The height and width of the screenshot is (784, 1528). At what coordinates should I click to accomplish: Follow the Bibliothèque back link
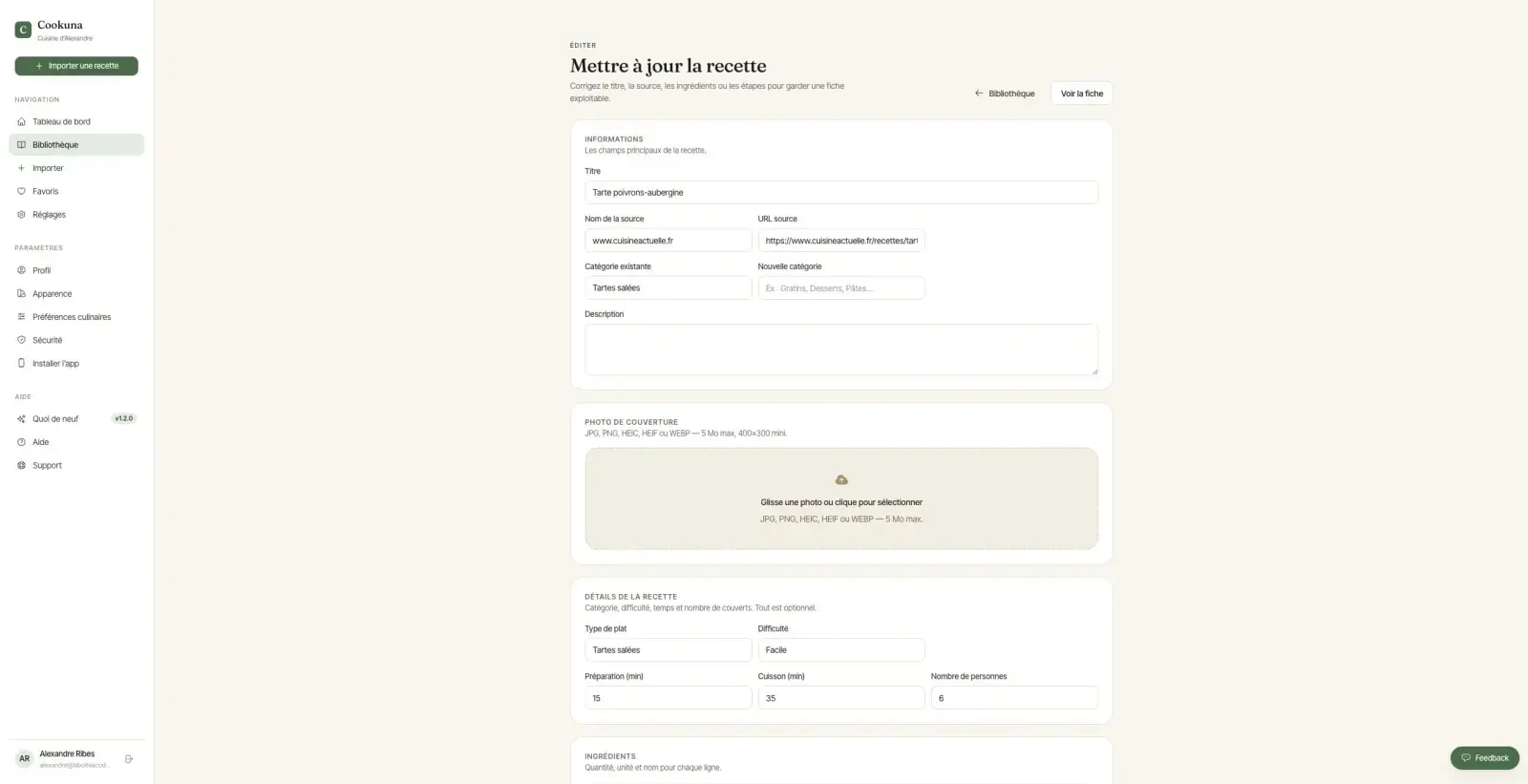1005,94
